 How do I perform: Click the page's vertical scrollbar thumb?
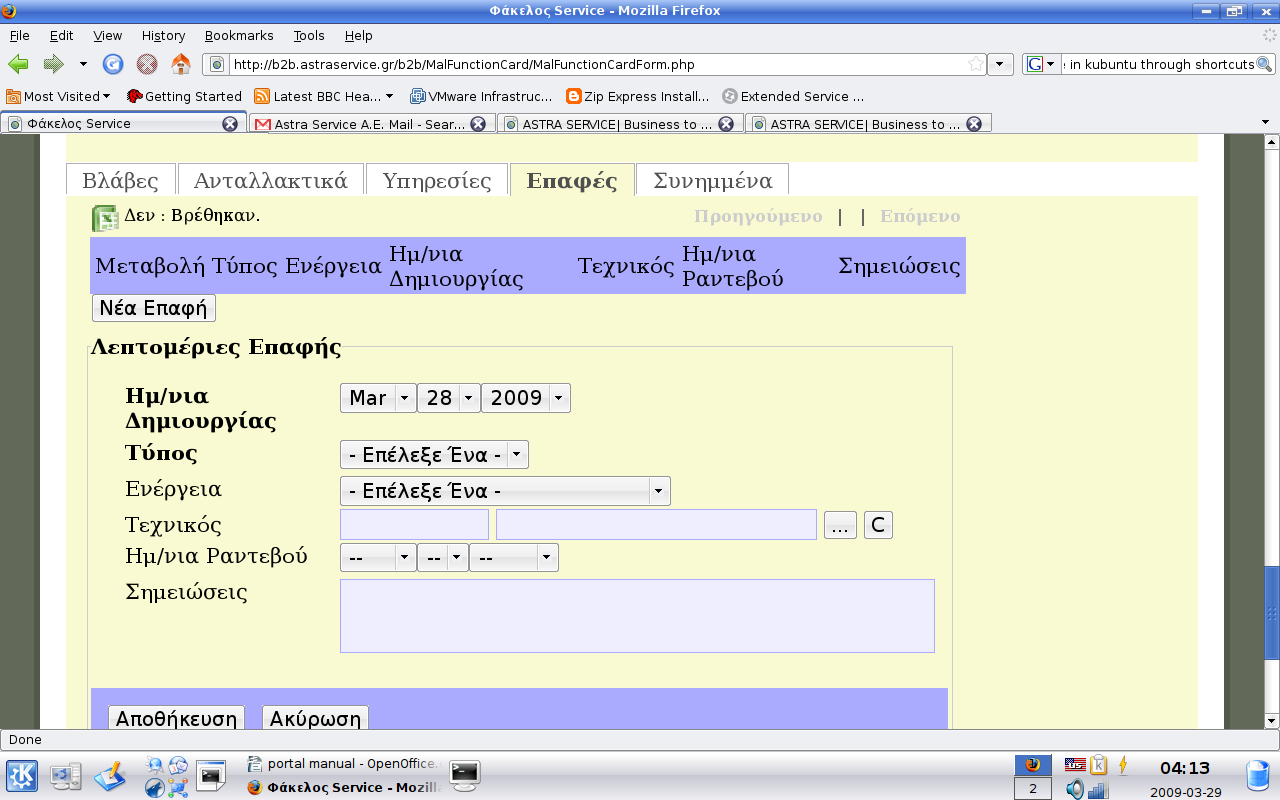1271,613
